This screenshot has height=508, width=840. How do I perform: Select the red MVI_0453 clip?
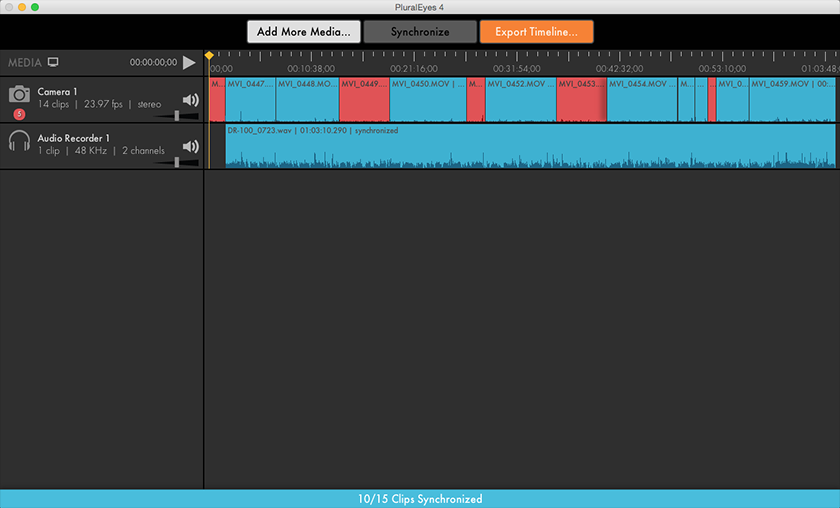[x=582, y=100]
